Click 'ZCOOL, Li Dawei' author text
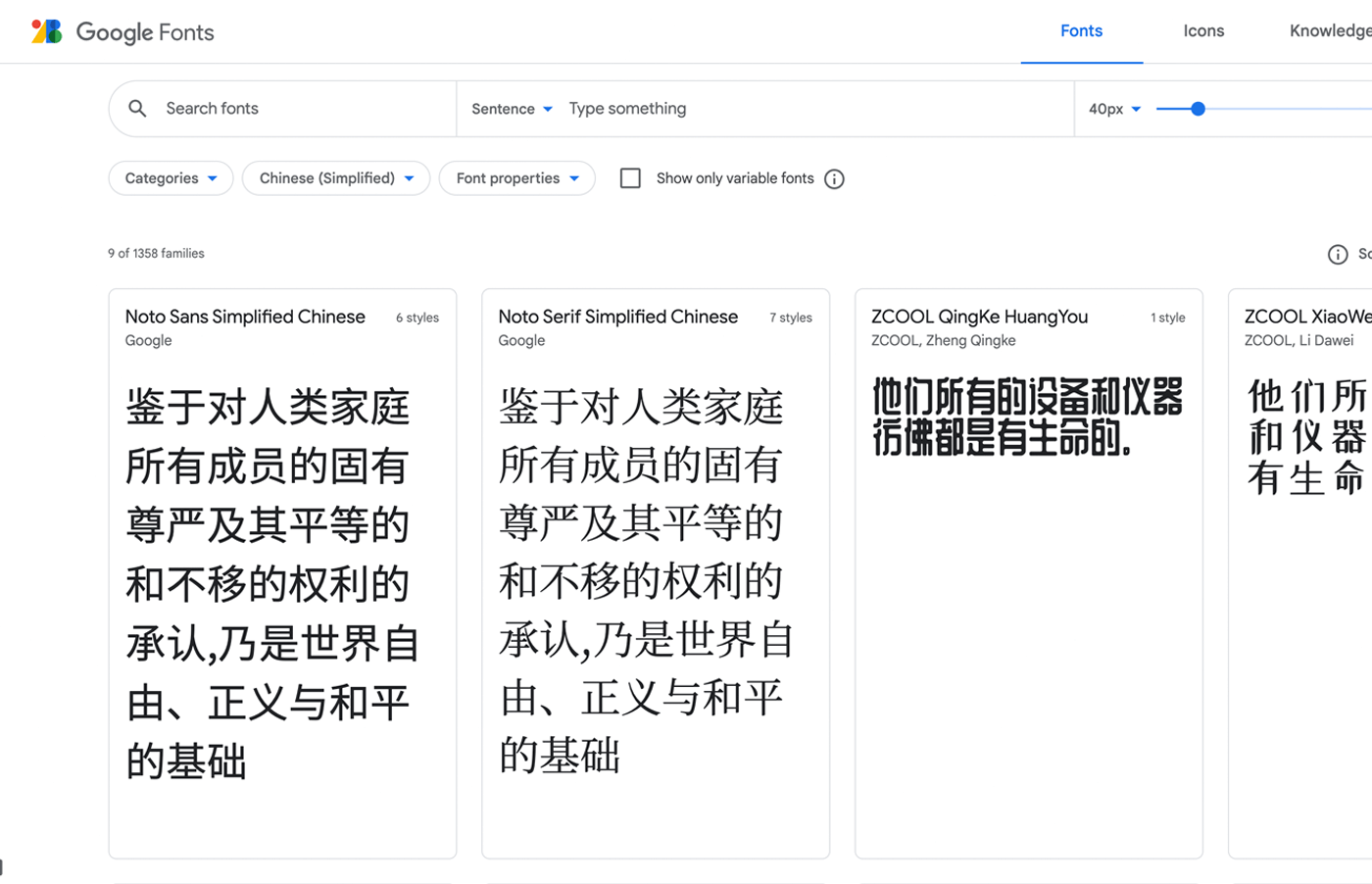The height and width of the screenshot is (884, 1372). pyautogui.click(x=1298, y=340)
